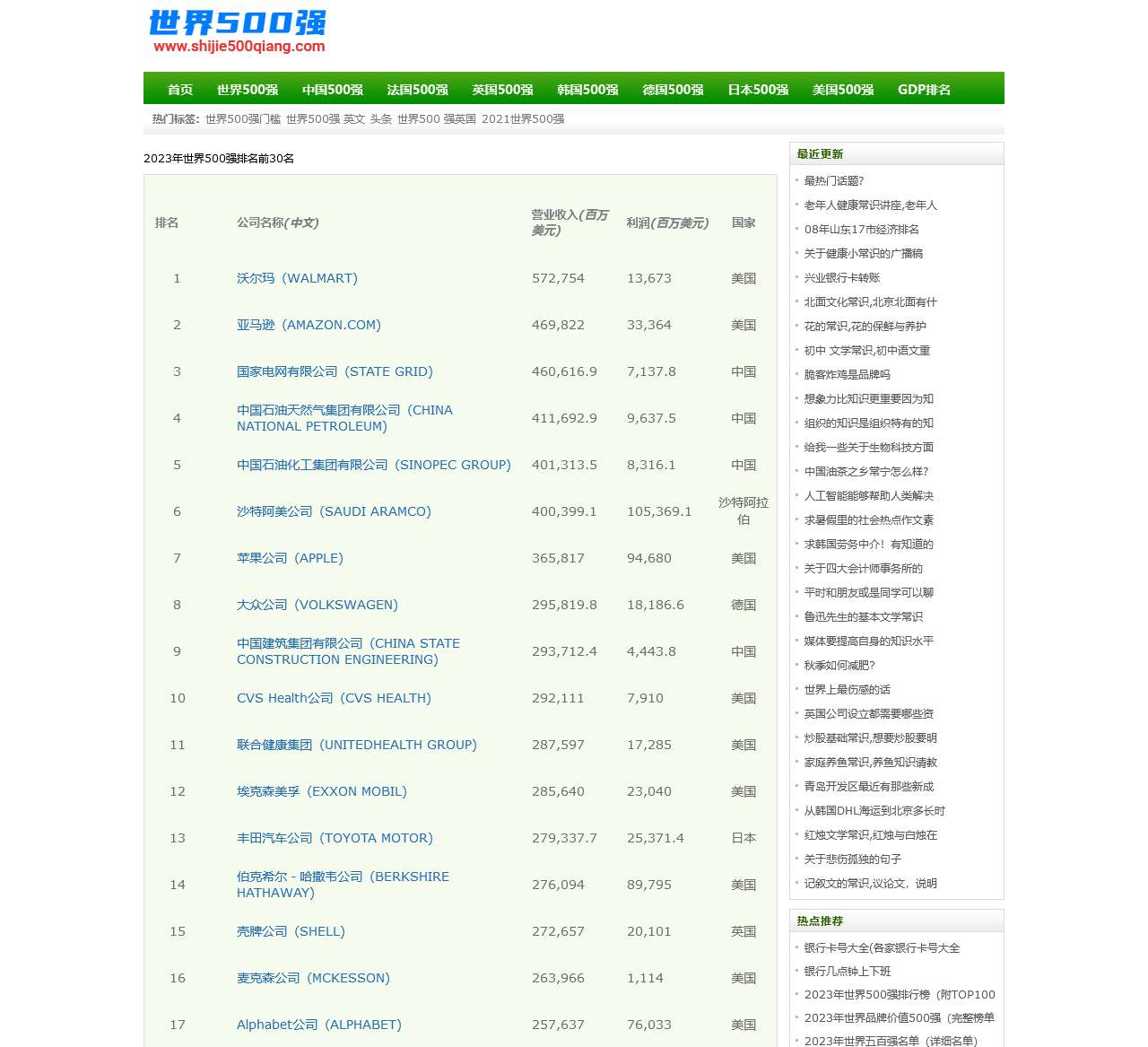The width and height of the screenshot is (1148, 1047).
Task: Open 日本500强 navigation item
Action: pyautogui.click(x=759, y=90)
